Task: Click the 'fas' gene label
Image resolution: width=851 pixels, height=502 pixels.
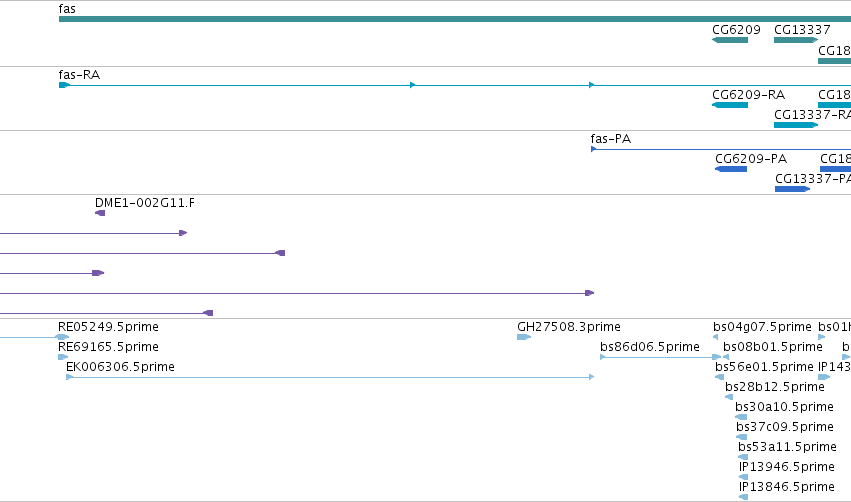Action: pos(67,9)
